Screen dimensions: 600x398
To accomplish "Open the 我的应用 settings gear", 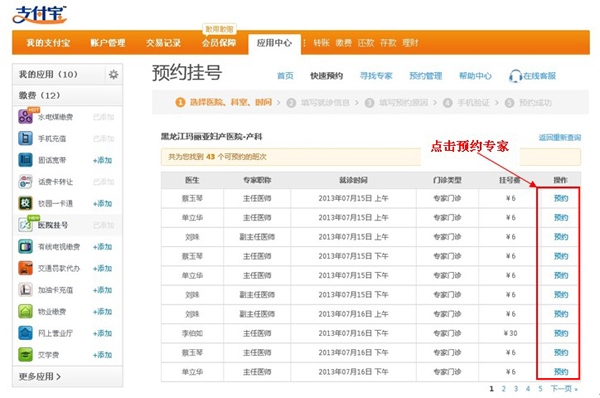I will (113, 74).
